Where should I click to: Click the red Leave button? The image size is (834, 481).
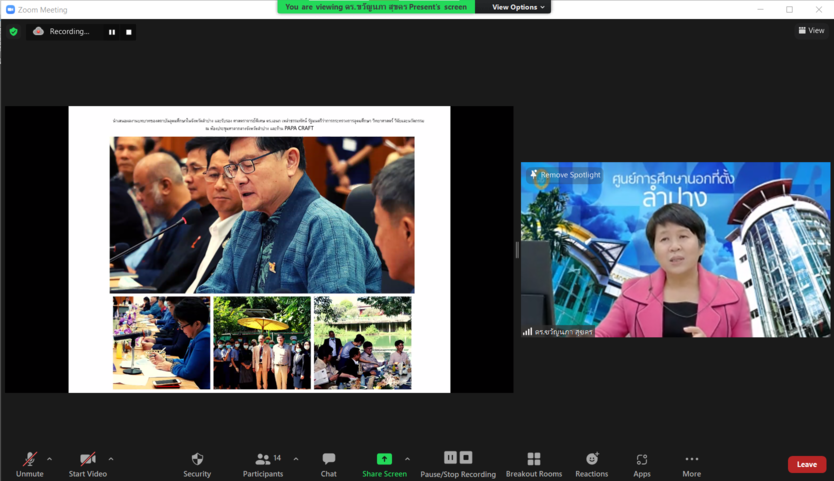pyautogui.click(x=806, y=464)
